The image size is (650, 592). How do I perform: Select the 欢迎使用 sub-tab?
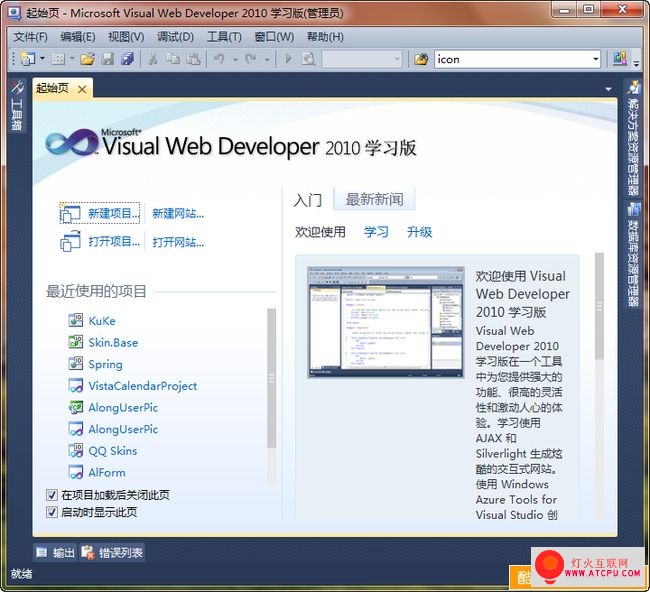pos(320,232)
